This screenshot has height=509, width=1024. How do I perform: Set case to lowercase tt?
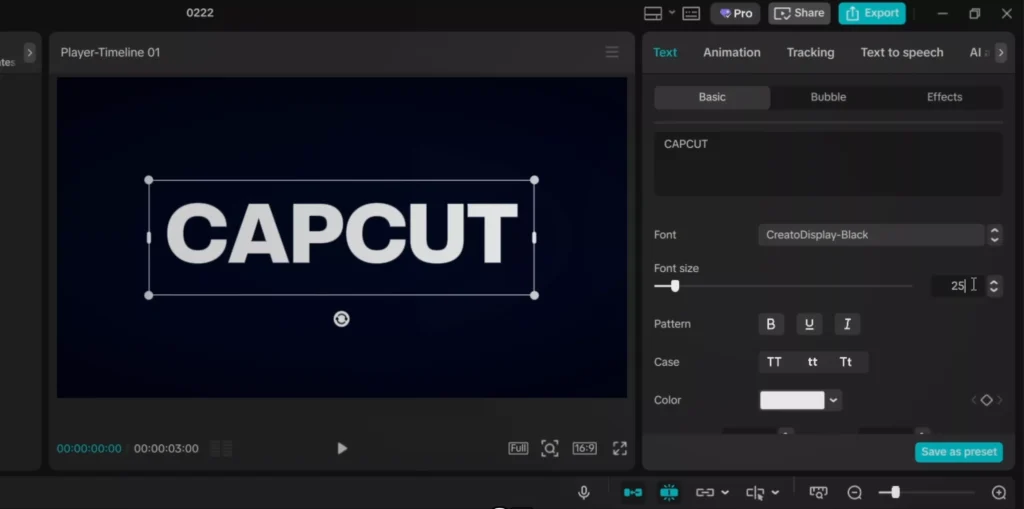point(812,362)
